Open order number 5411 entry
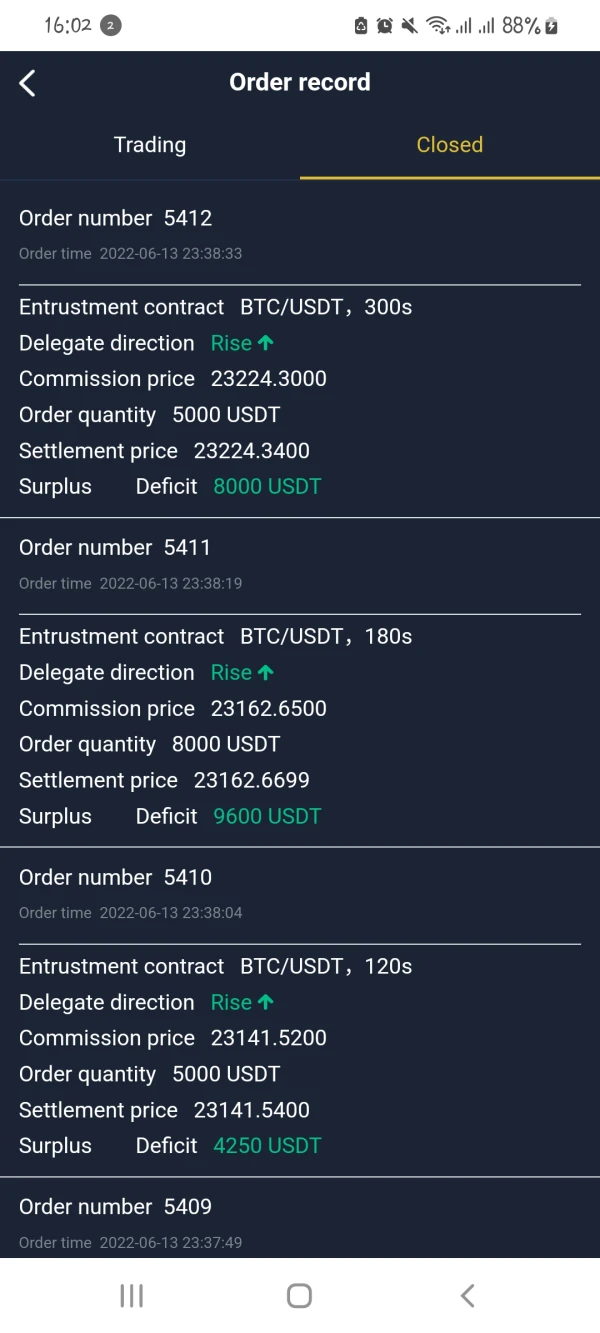 (x=115, y=548)
